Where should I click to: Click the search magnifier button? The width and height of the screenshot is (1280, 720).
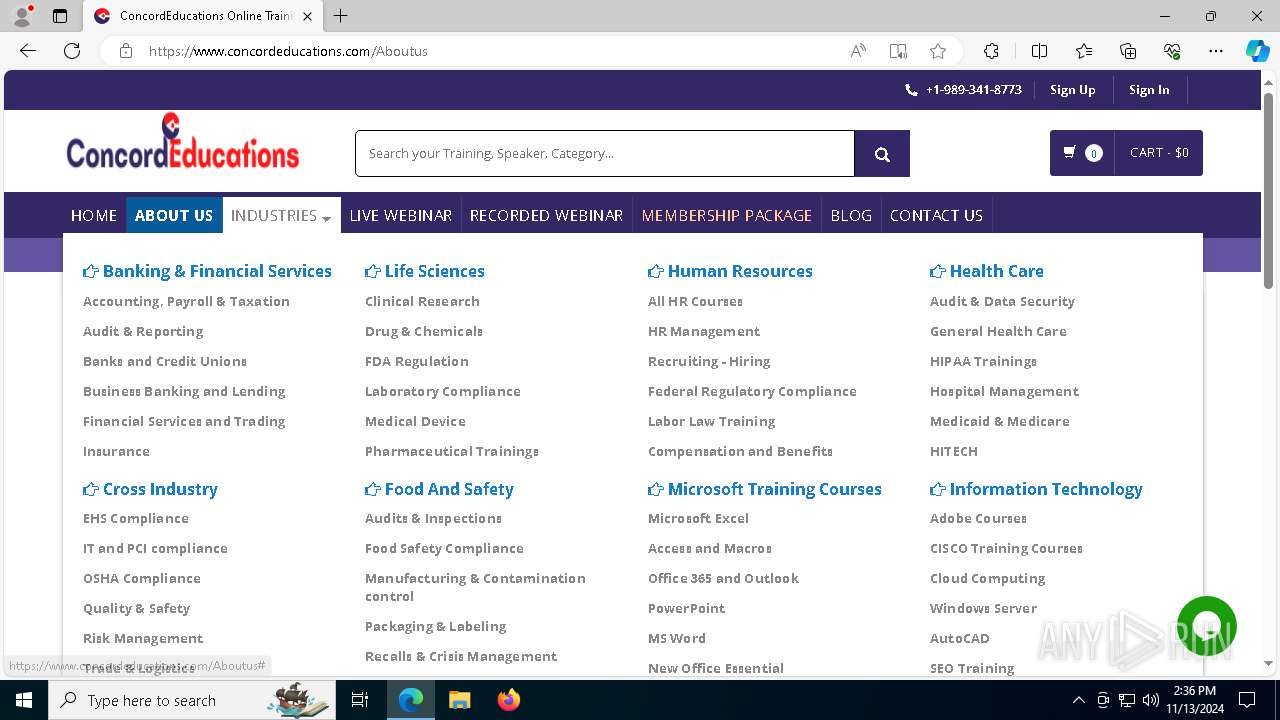pos(882,153)
